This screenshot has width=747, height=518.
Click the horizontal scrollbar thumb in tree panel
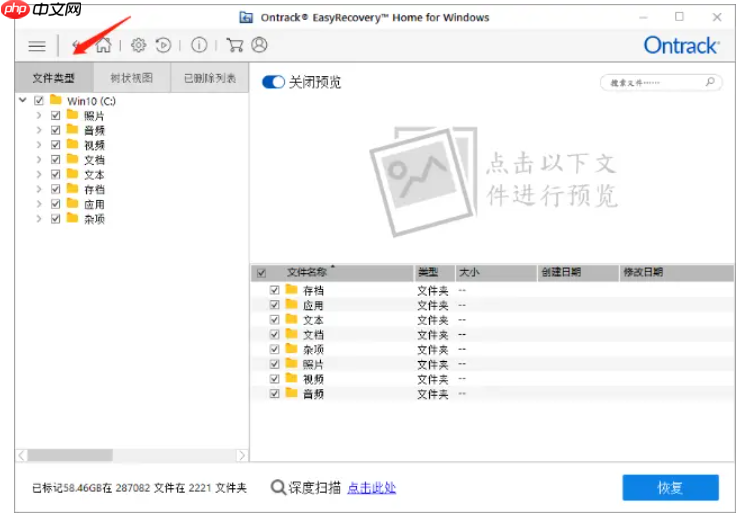pos(70,456)
